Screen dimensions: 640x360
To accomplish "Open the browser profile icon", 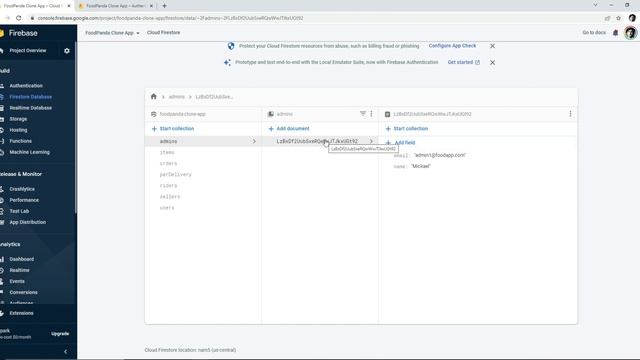I will tap(632, 18).
